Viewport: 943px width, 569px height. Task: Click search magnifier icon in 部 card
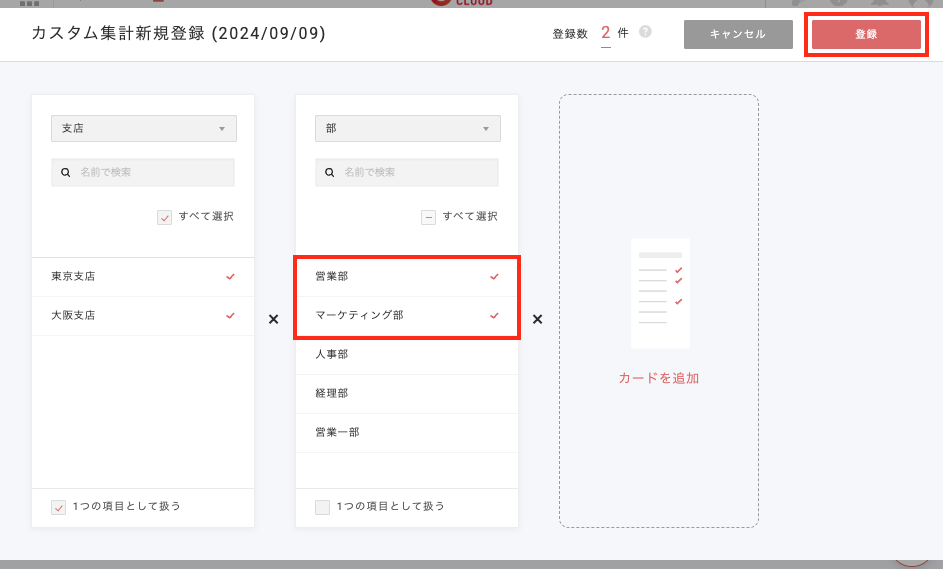click(x=330, y=172)
